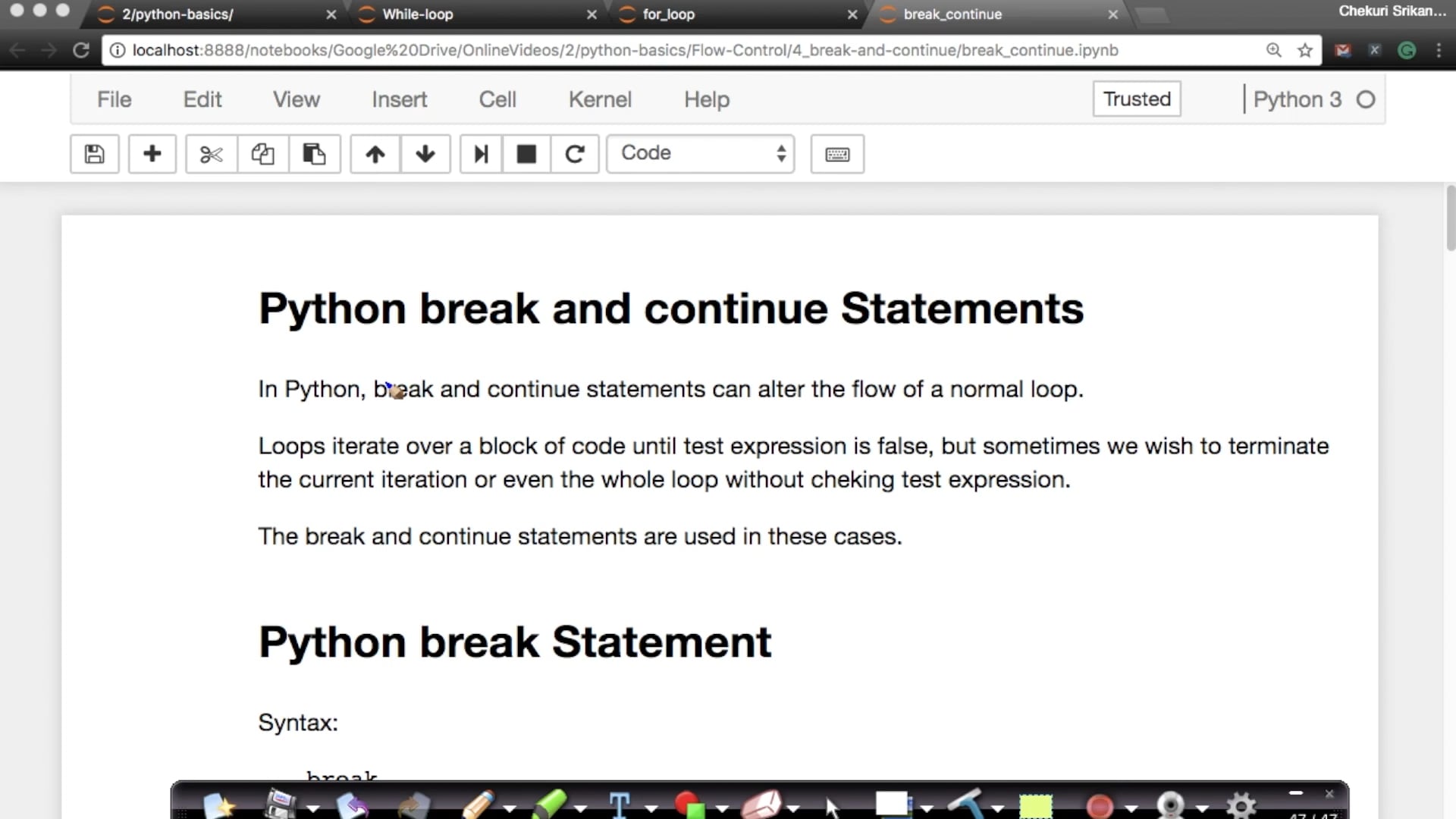1456x819 pixels.
Task: Restart kernel with the circular arrow
Action: (x=575, y=154)
